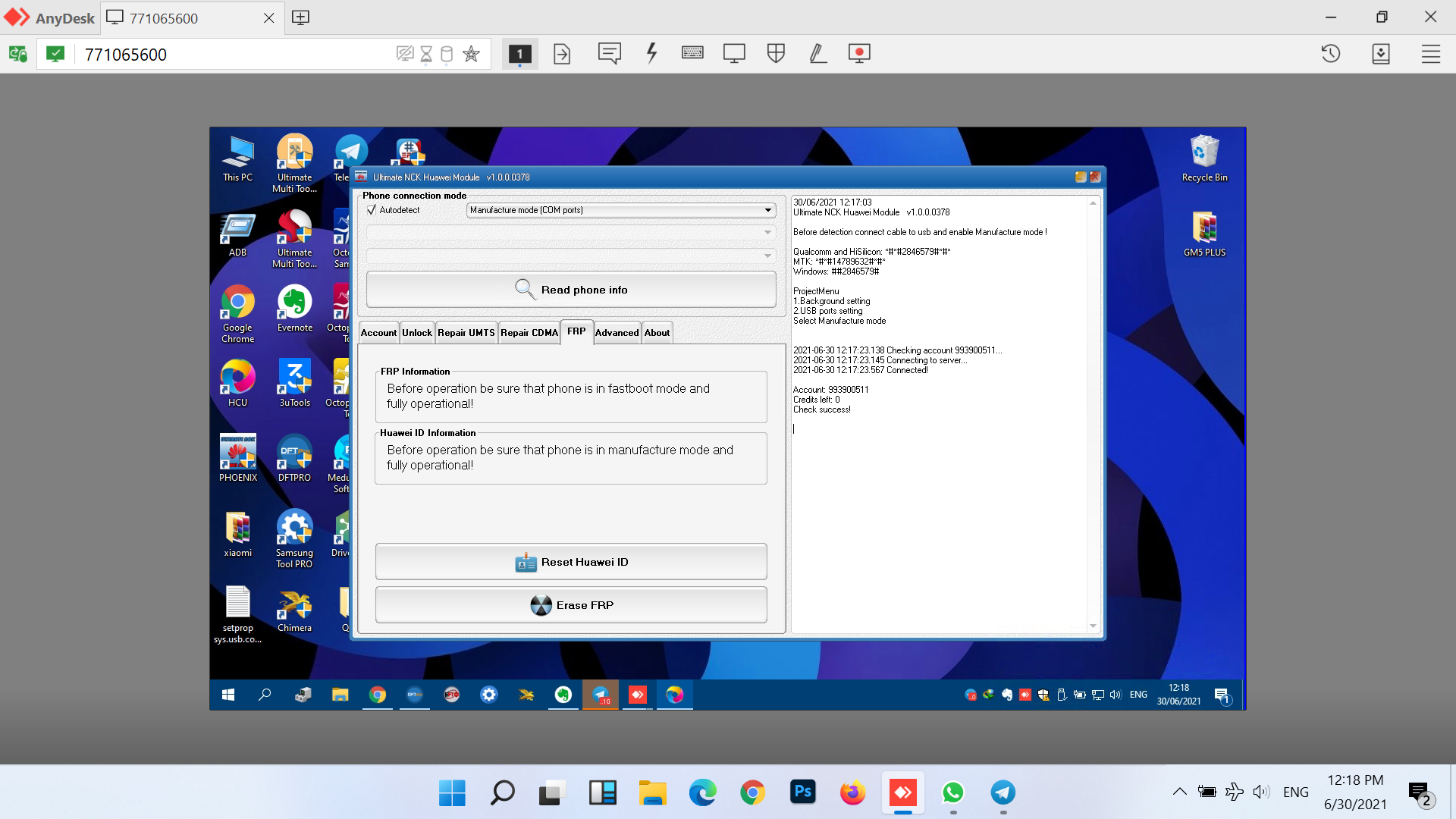This screenshot has height=819, width=1456.
Task: Open Samsung Tool PRO desktop shortcut
Action: tap(294, 539)
